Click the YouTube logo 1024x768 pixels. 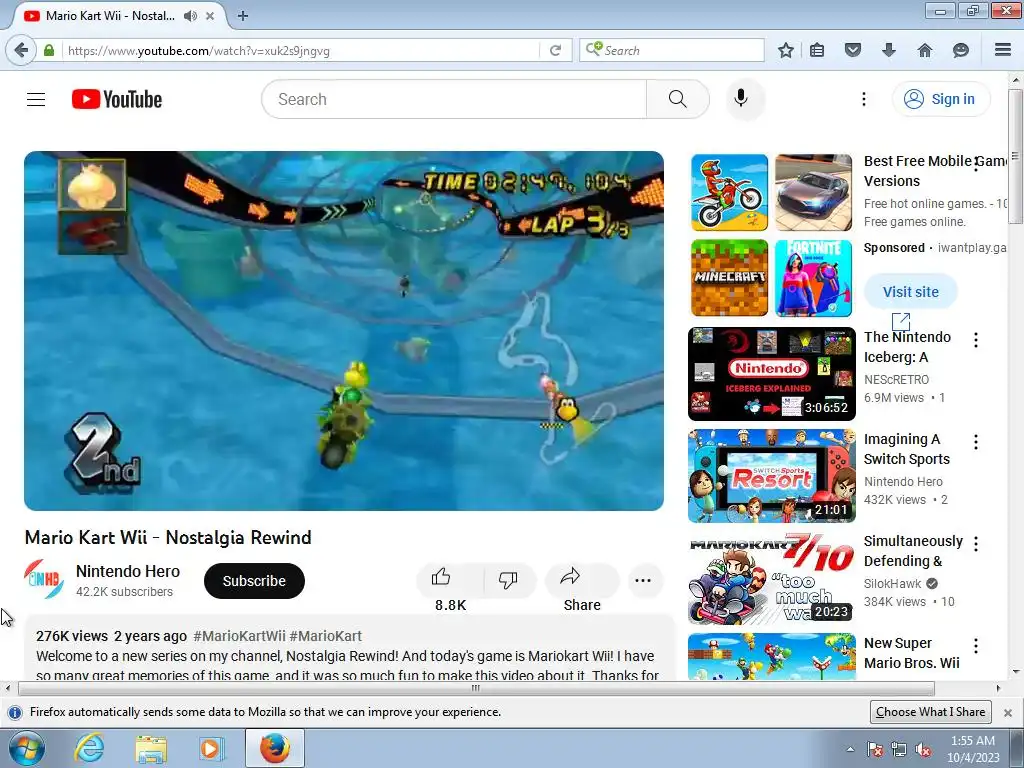117,99
